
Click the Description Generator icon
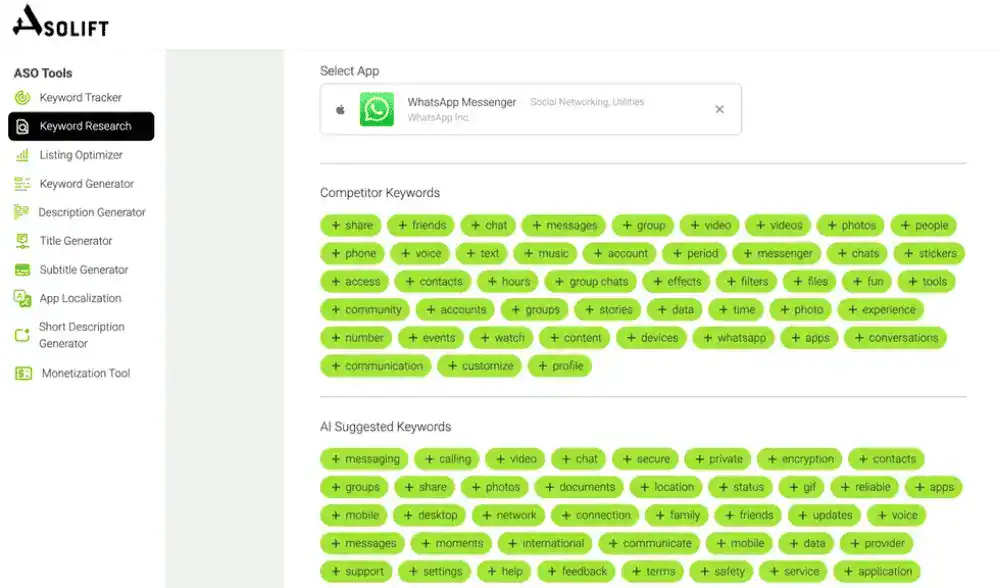(21, 212)
